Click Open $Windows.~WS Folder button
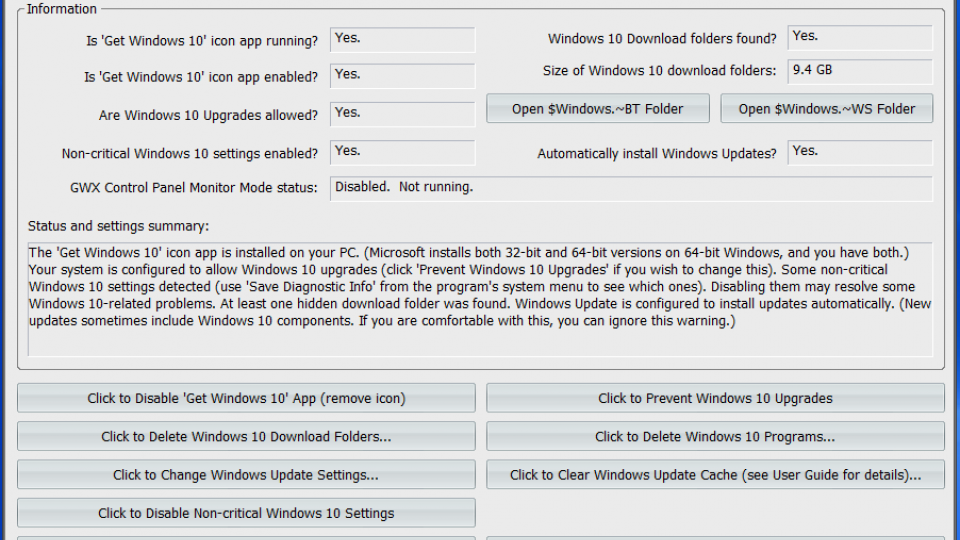The height and width of the screenshot is (540, 960). [827, 108]
